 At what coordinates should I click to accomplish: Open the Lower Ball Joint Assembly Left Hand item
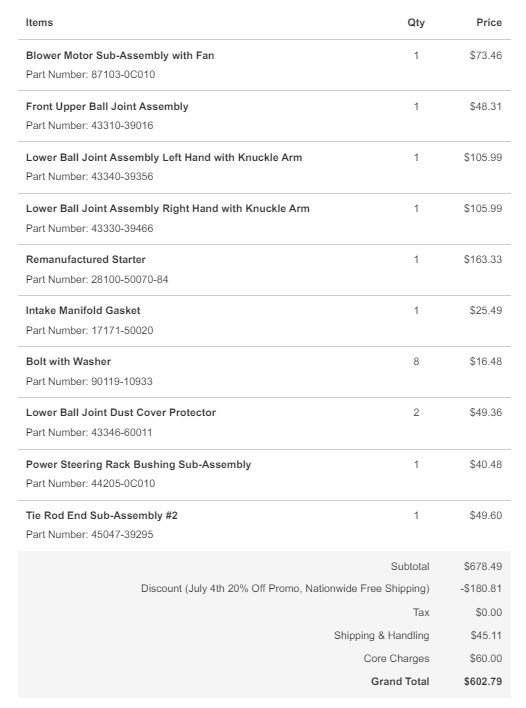coord(164,158)
